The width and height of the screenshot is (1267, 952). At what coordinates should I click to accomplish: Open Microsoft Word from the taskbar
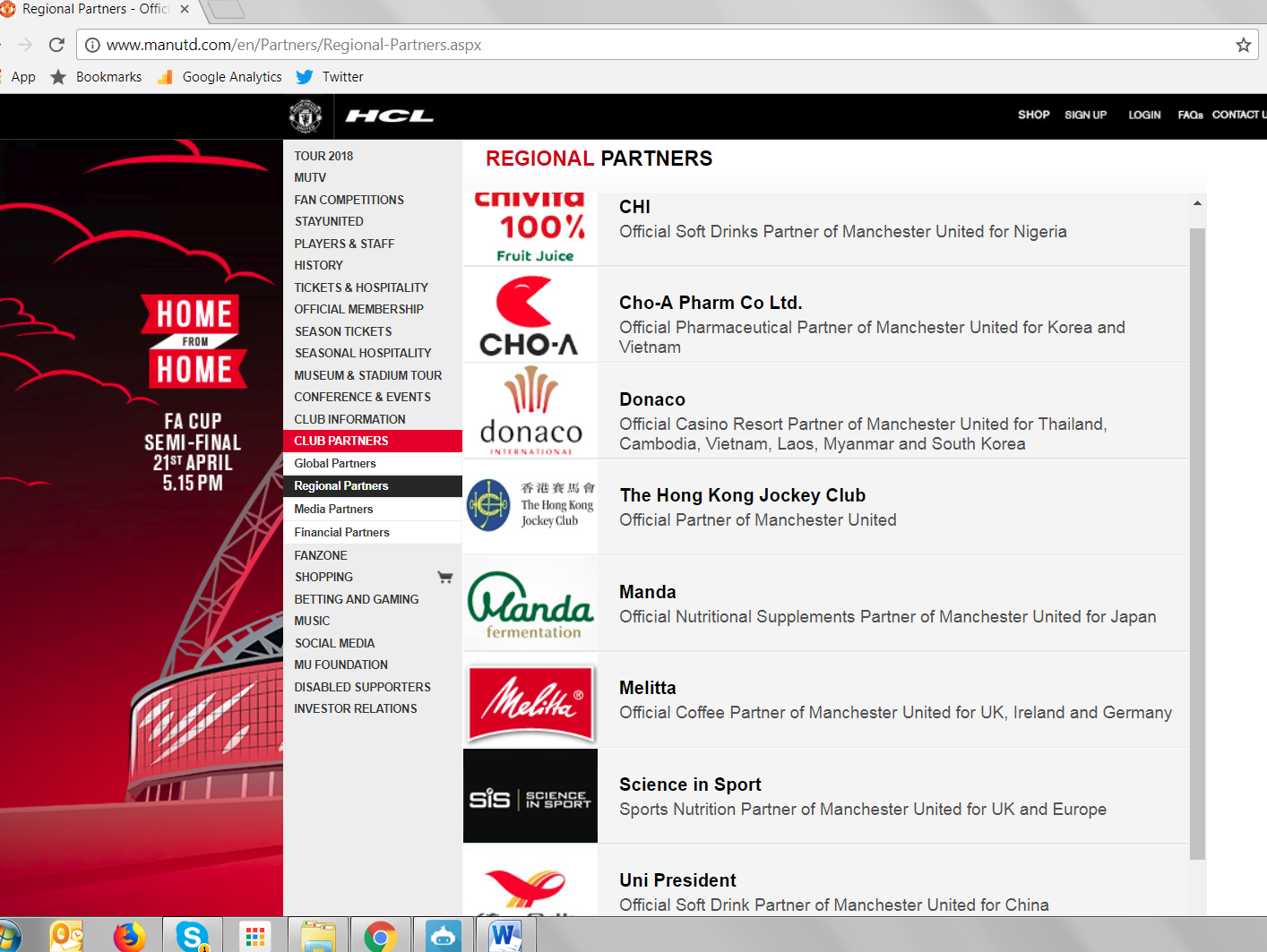click(504, 937)
